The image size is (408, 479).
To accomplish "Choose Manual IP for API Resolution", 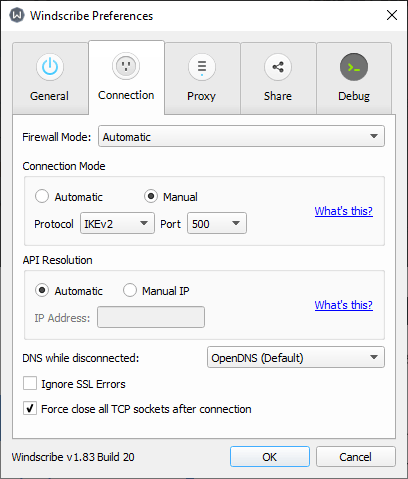I will 130,290.
